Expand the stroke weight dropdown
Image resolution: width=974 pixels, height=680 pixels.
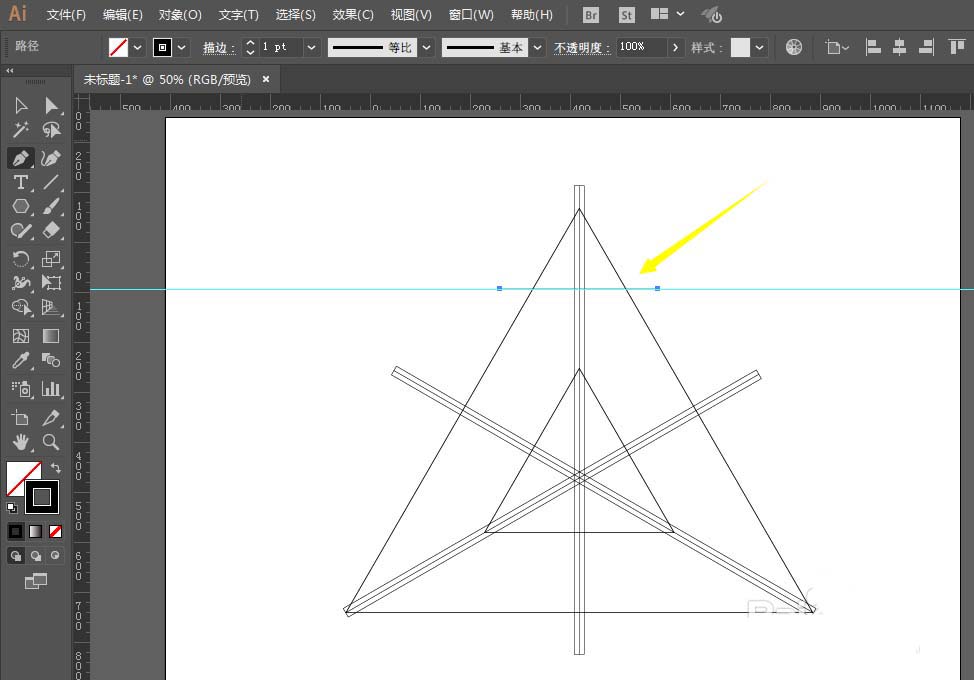coord(311,47)
